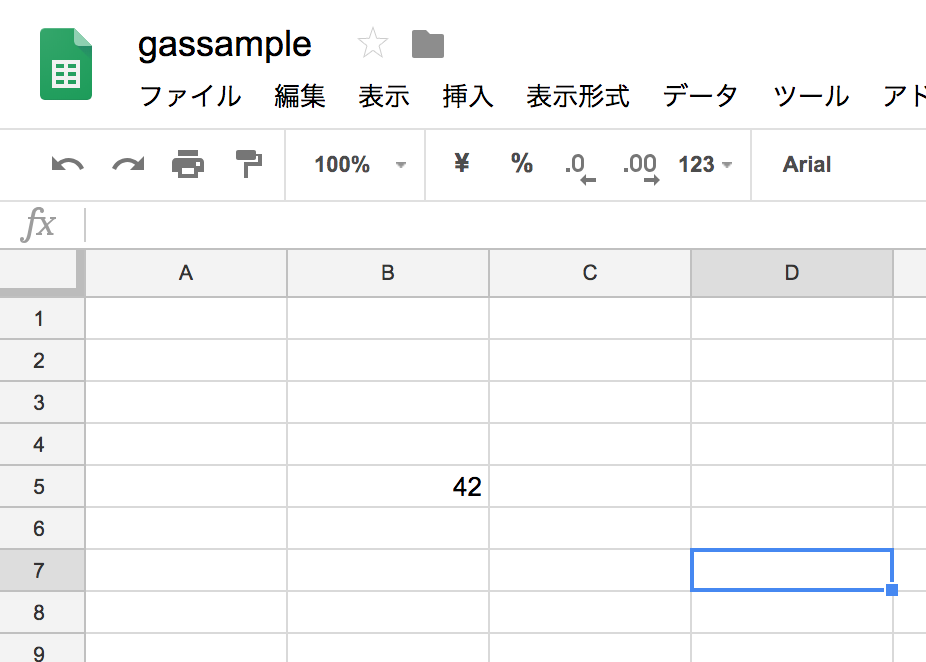Star the gassample spreadsheet
This screenshot has height=662, width=926.
tap(373, 42)
